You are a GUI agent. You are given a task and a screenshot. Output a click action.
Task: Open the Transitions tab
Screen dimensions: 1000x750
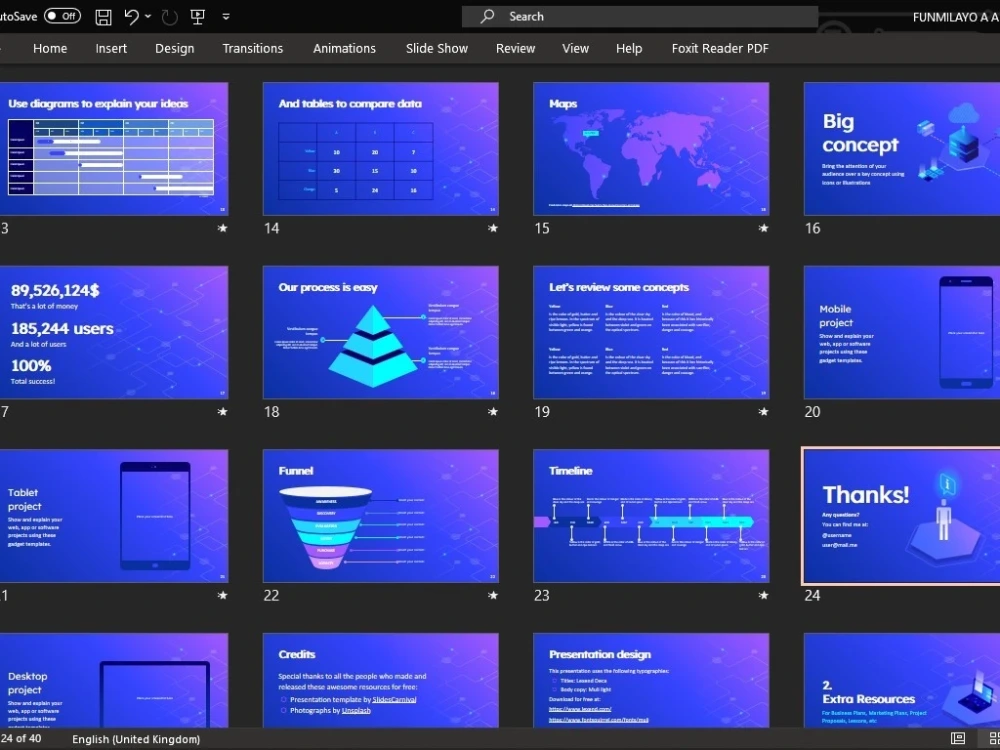pos(253,48)
